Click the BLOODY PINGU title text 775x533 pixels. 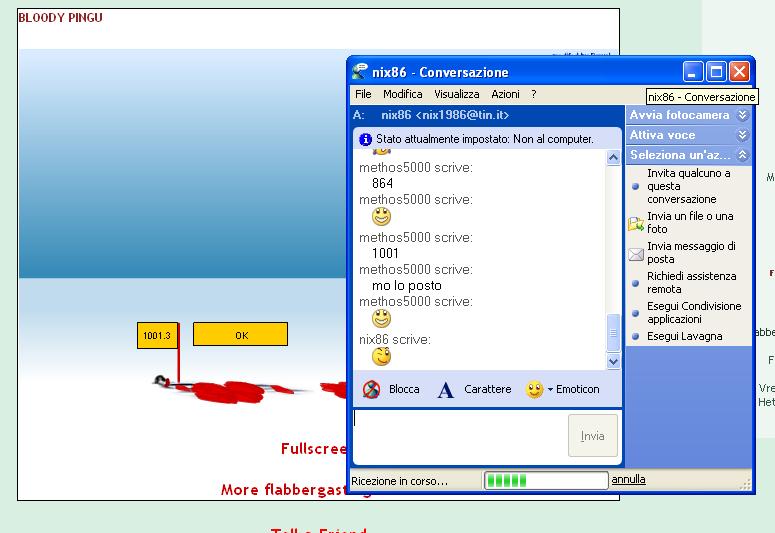60,18
